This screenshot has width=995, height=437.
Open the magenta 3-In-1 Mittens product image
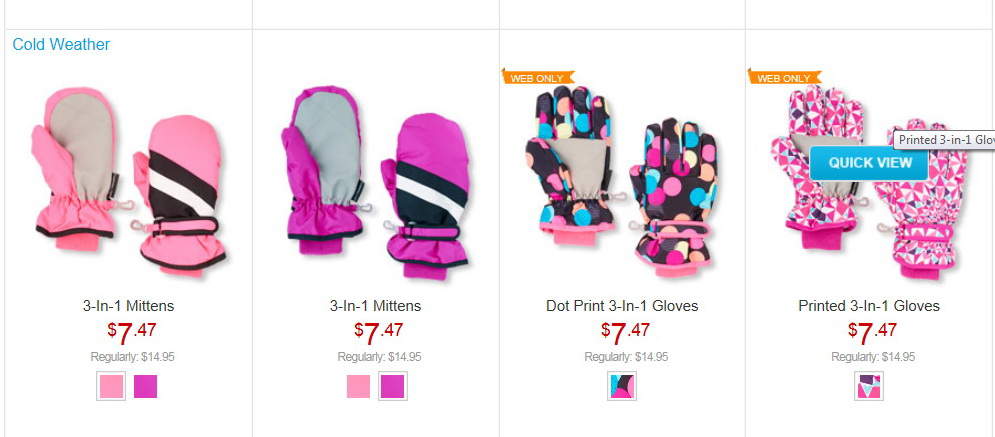point(376,181)
